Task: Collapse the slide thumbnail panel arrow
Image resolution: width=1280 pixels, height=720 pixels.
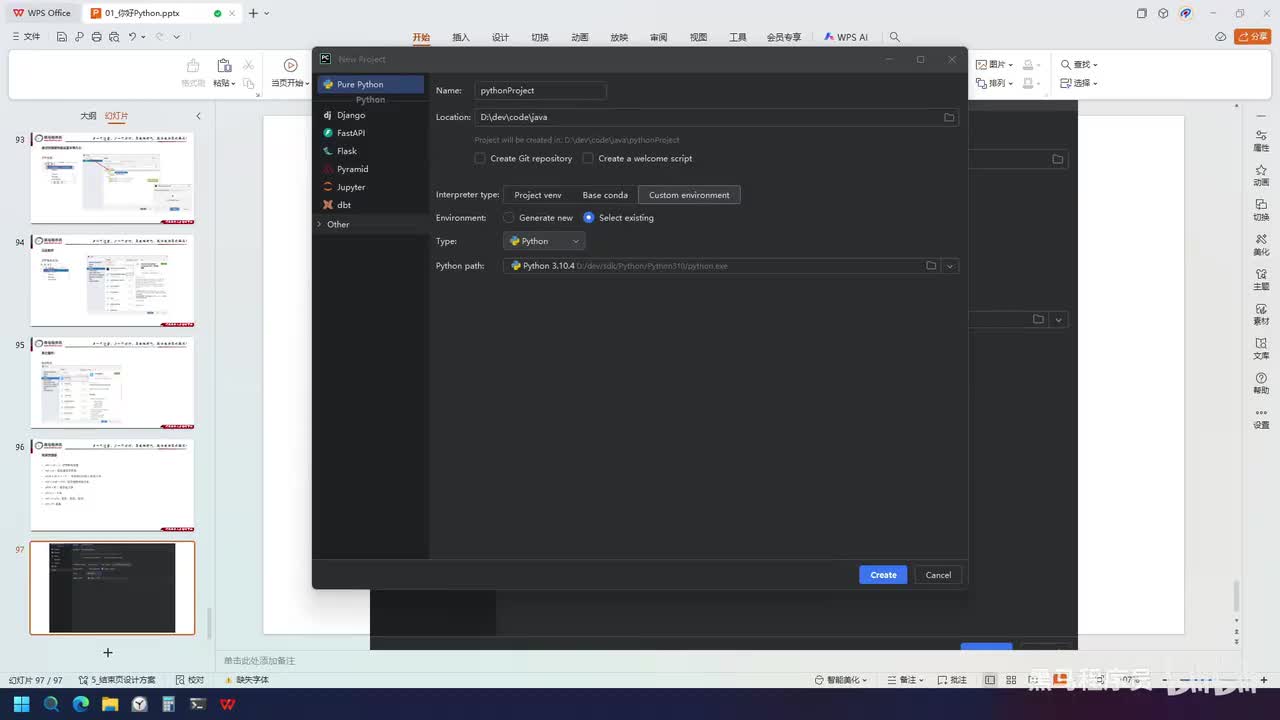Action: (x=198, y=116)
